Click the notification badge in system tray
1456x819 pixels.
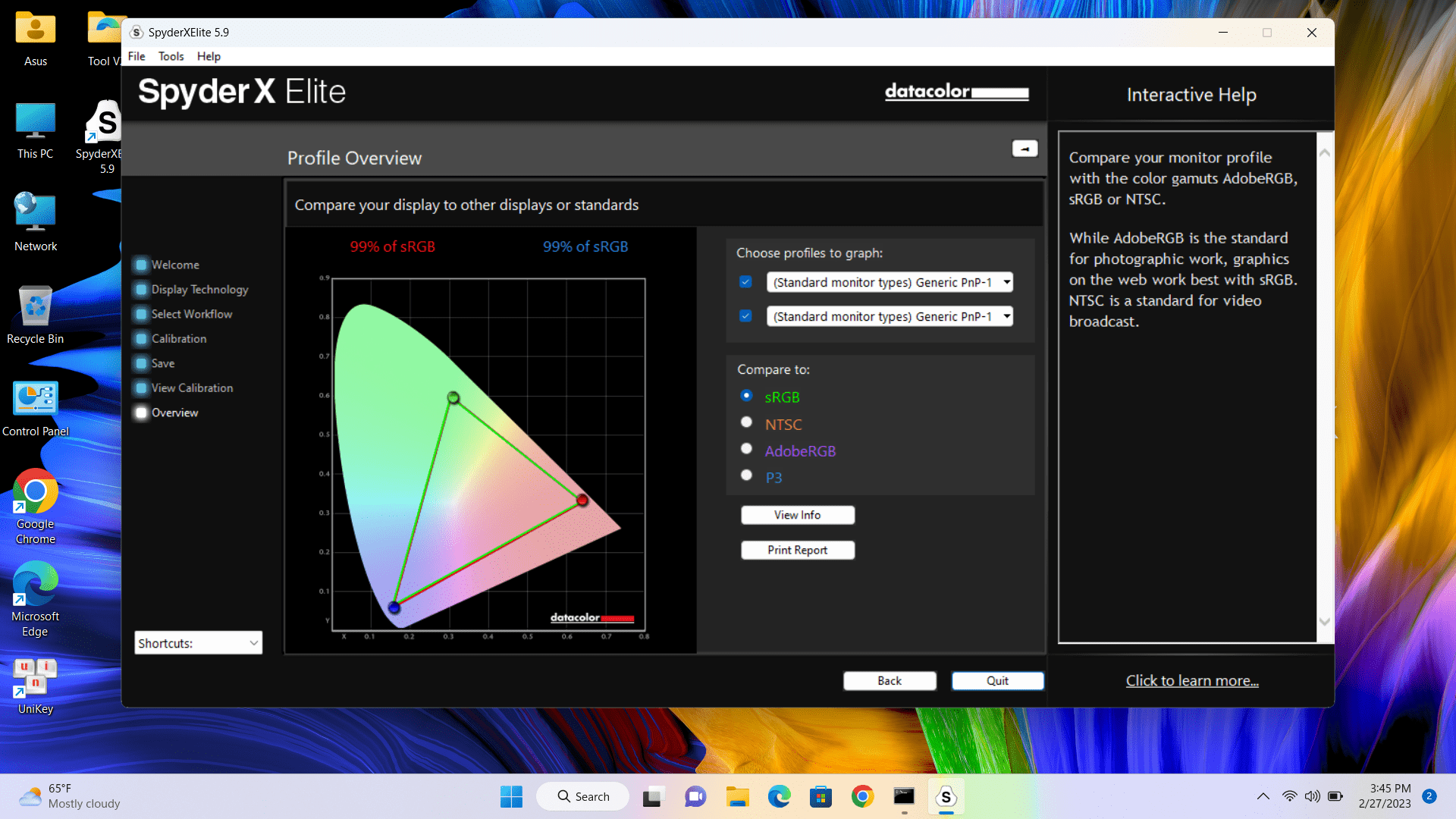click(x=1429, y=796)
